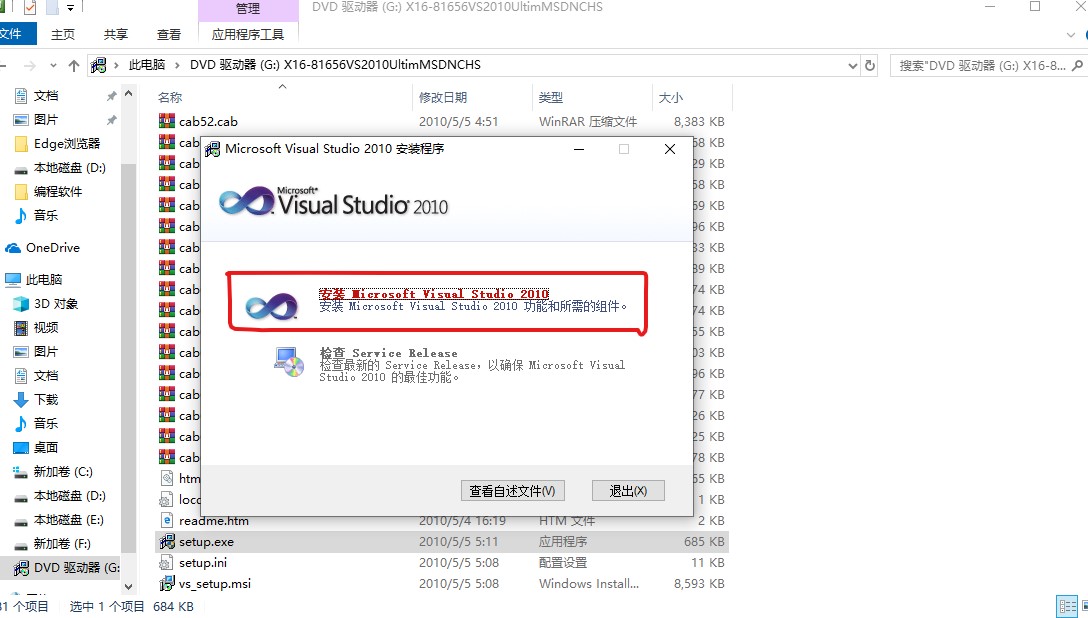1088x618 pixels.
Task: Open the 查看 ribbon tab
Action: pos(169,34)
